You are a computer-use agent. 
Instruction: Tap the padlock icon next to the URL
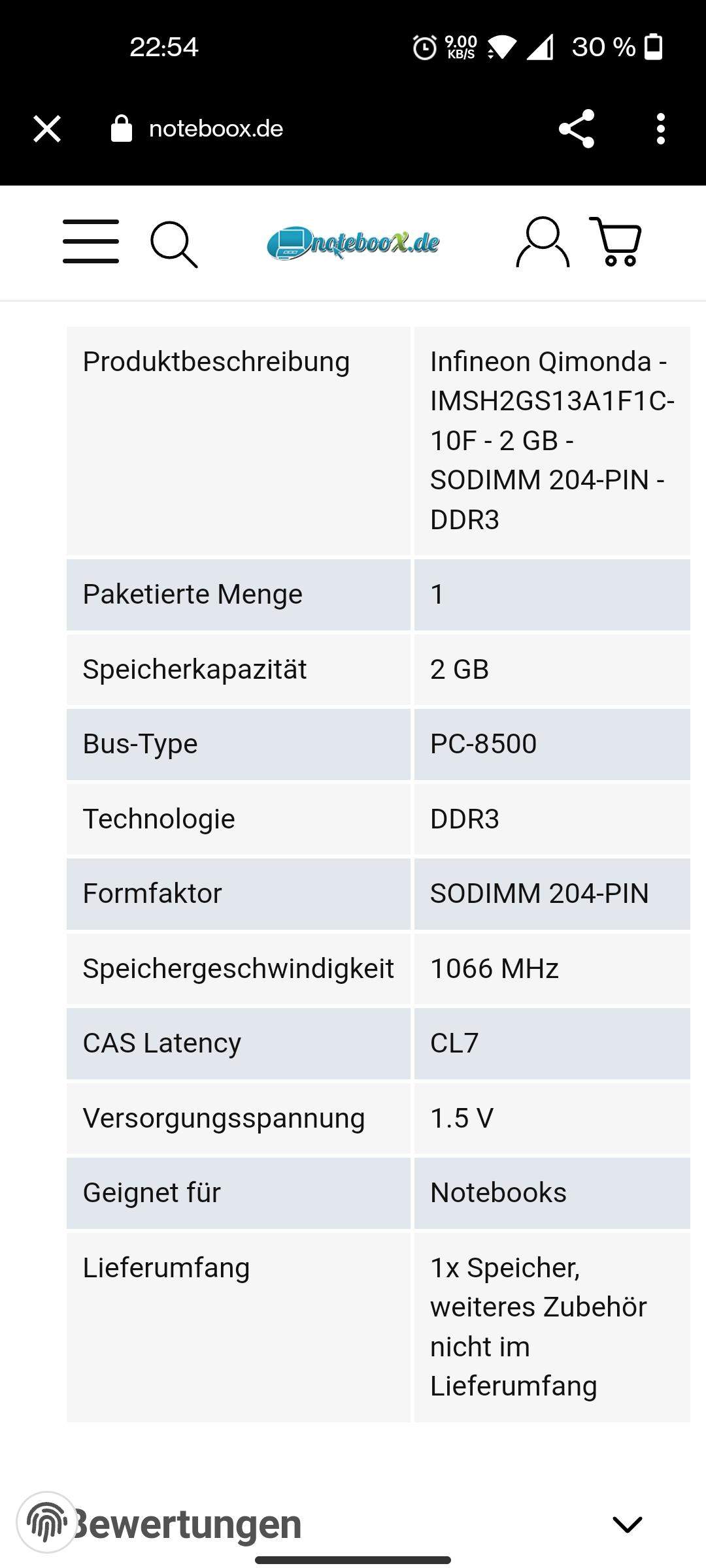point(121,128)
